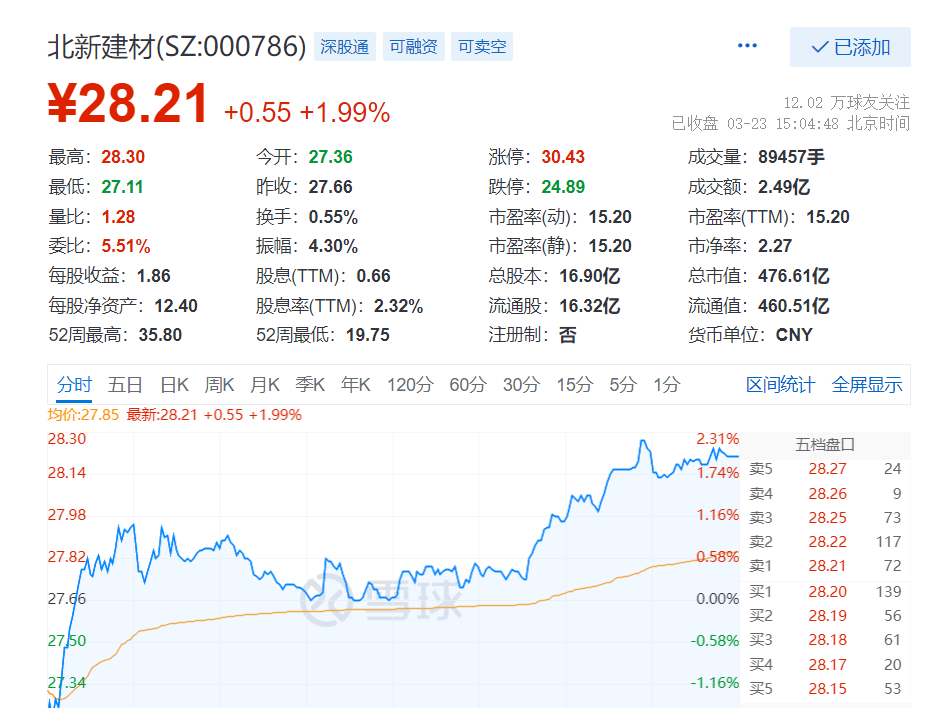The height and width of the screenshot is (708, 925).
Task: Click the 卖5 row priced 28.27
Action: tap(825, 469)
